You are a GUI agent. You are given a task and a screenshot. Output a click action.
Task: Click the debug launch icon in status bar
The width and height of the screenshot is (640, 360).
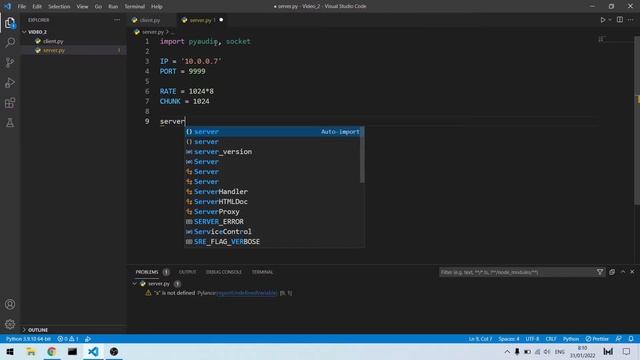point(88,339)
